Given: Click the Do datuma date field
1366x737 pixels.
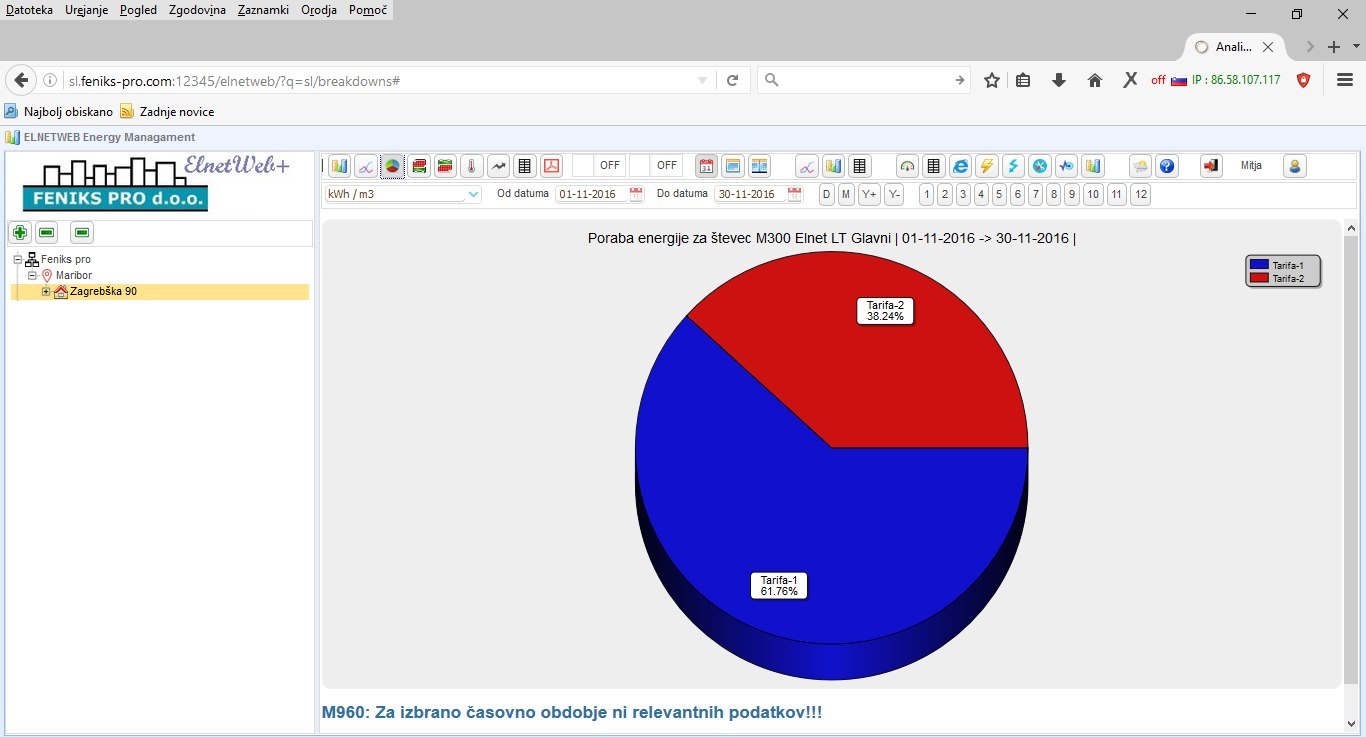Looking at the screenshot, I should pos(750,195).
